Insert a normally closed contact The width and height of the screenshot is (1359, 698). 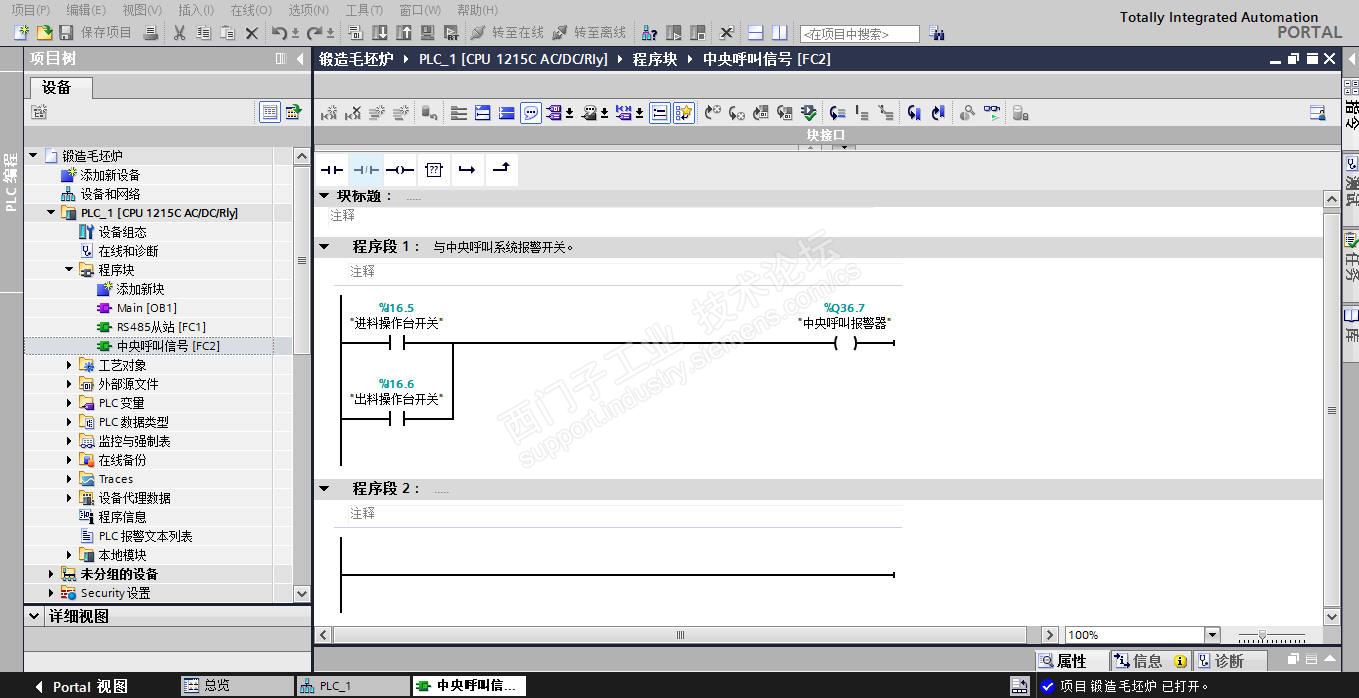tap(366, 170)
